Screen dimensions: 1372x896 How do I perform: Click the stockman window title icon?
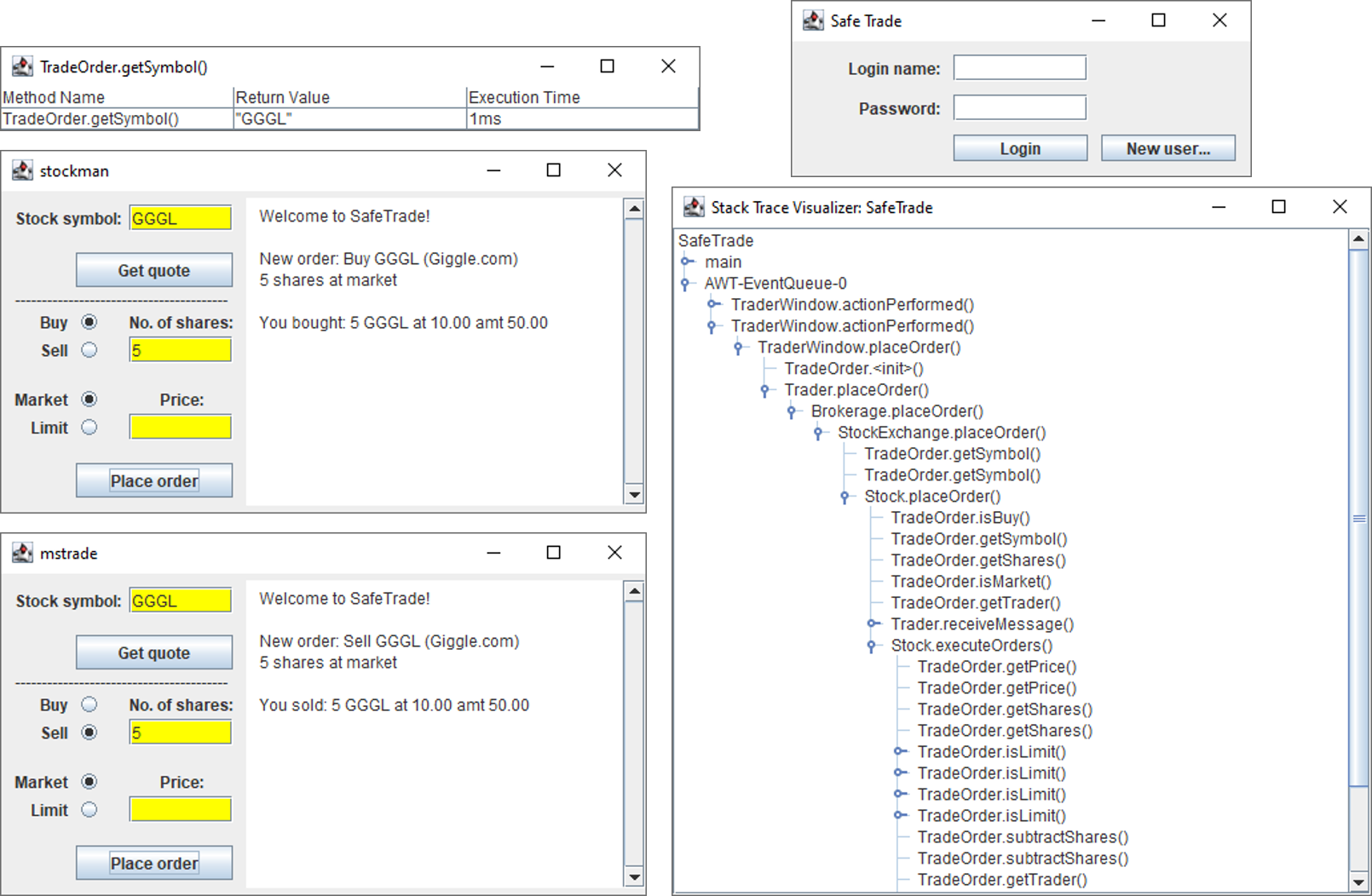coord(23,170)
